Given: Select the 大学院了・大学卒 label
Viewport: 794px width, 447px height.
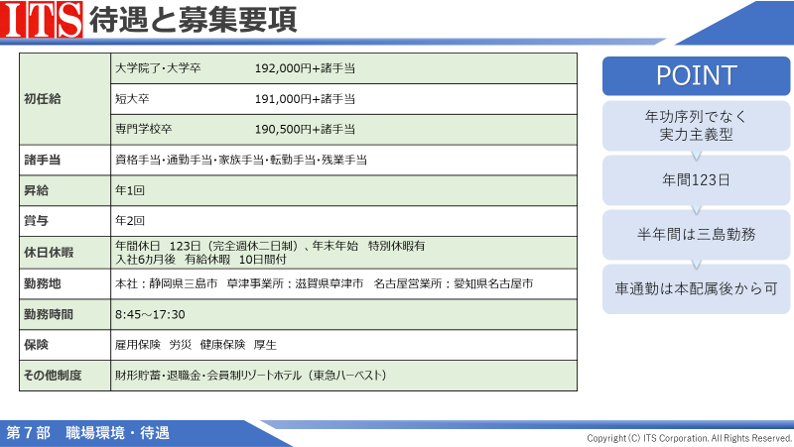Looking at the screenshot, I should coord(158,68).
